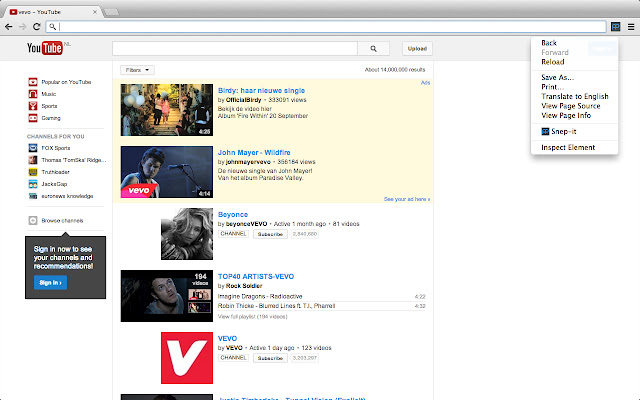The width and height of the screenshot is (640, 400).
Task: Reload the page with the toolbar refresh icon
Action: coord(37,26)
